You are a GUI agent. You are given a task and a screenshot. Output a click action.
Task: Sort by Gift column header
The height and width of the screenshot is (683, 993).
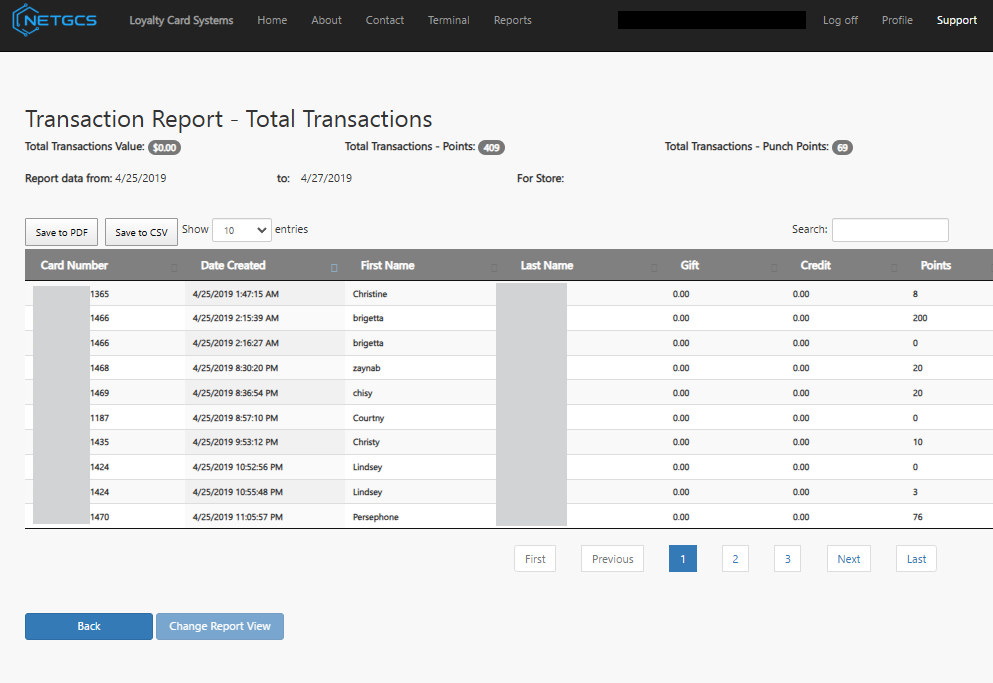689,266
